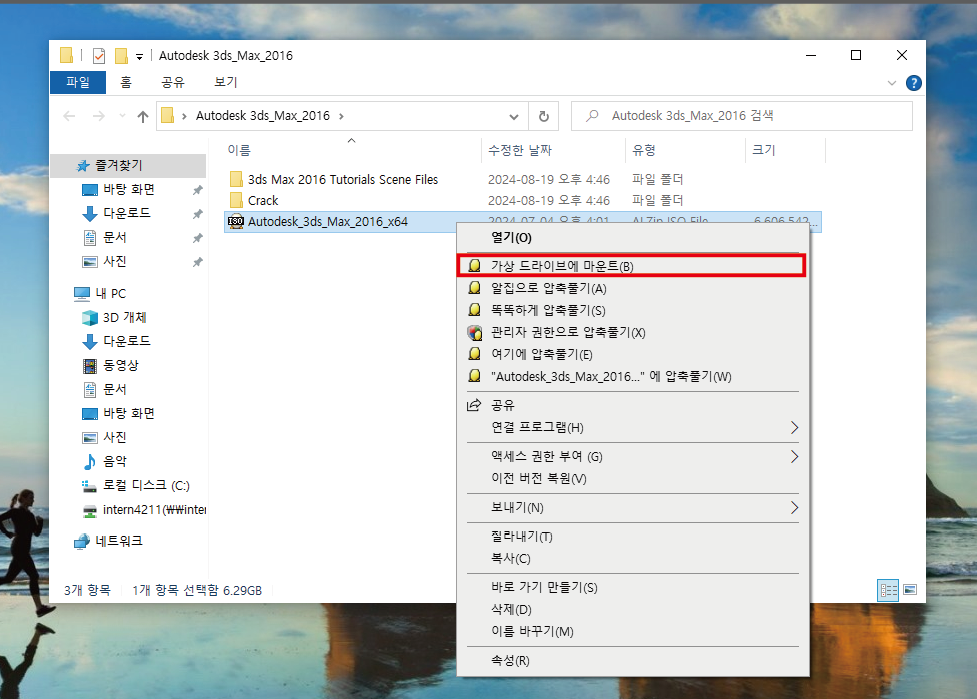The image size is (977, 699).
Task: Click the back navigation arrow
Action: point(69,116)
